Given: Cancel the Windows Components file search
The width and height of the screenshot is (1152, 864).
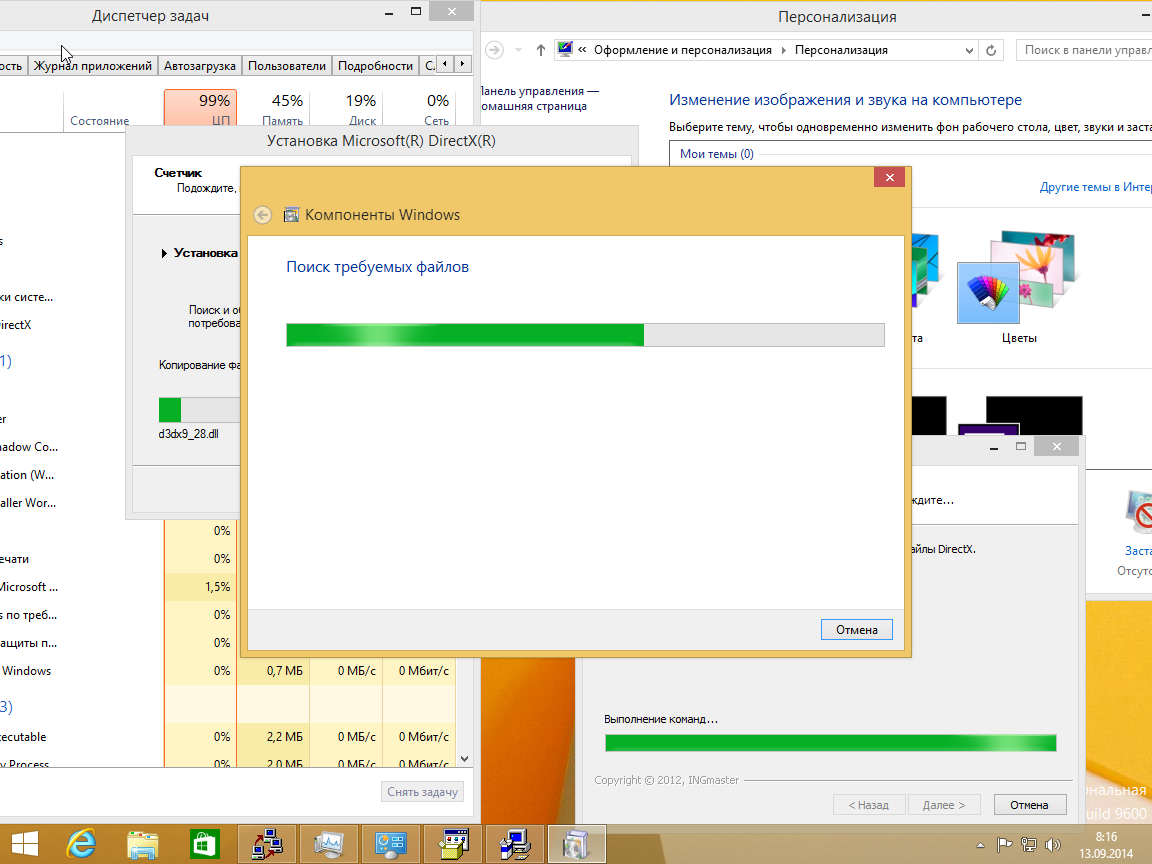Looking at the screenshot, I should coord(857,630).
